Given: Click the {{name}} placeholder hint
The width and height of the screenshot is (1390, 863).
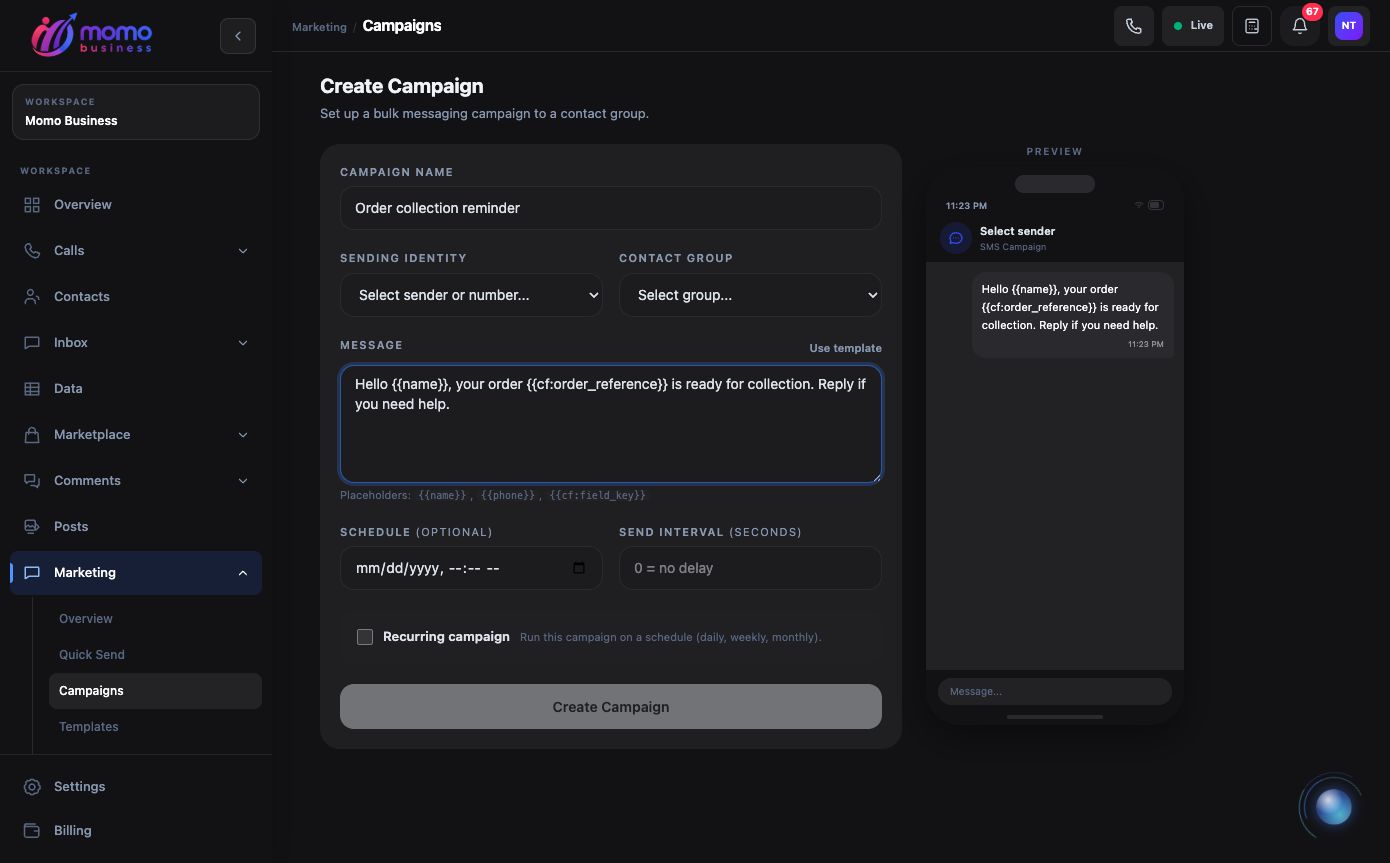Looking at the screenshot, I should [442, 496].
